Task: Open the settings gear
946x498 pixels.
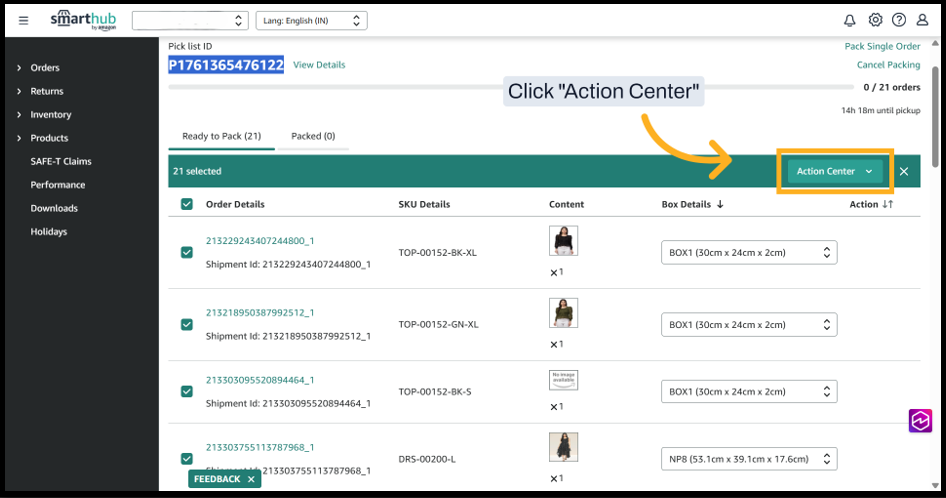Action: 875,20
